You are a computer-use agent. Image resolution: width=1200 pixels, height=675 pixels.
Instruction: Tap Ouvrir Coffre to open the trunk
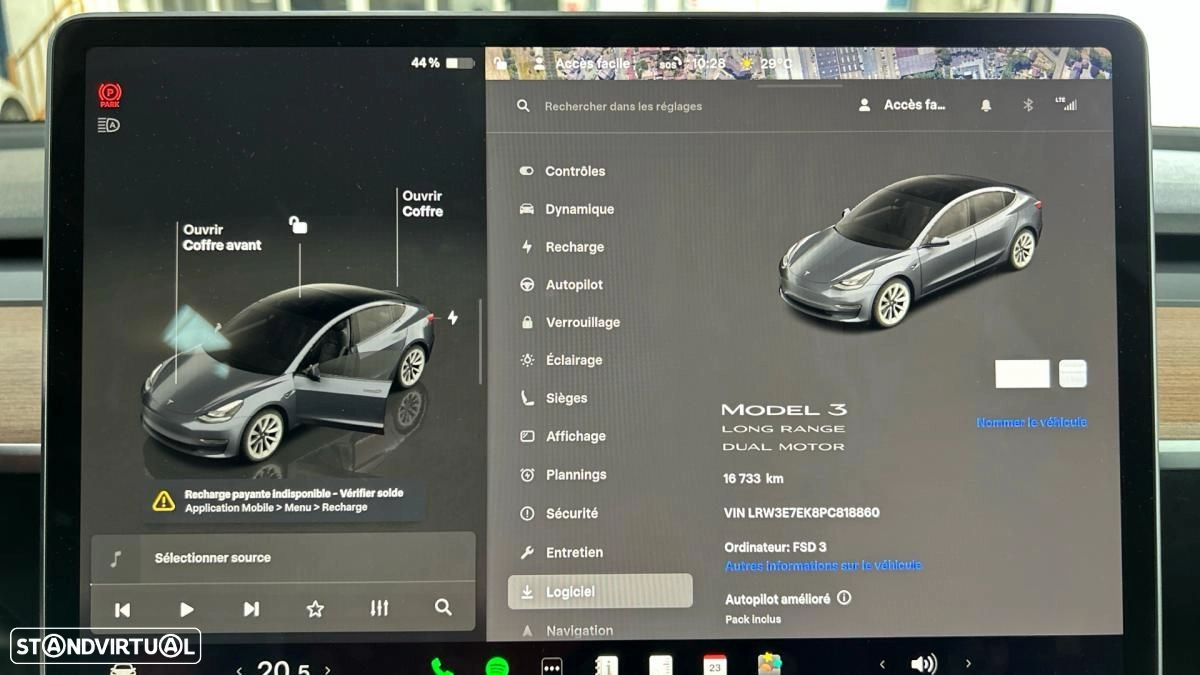423,203
